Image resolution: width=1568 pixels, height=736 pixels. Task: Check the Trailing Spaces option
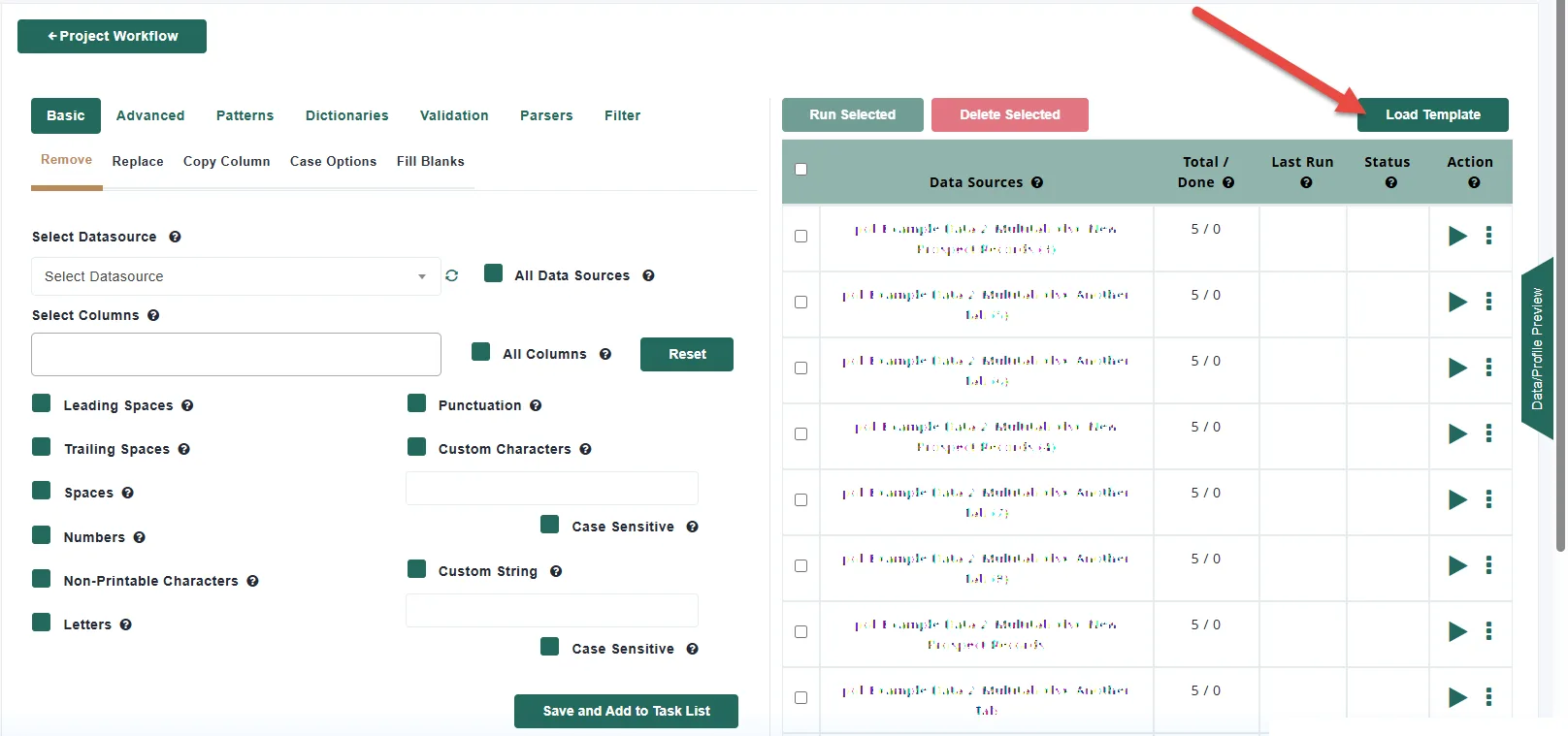coord(42,447)
